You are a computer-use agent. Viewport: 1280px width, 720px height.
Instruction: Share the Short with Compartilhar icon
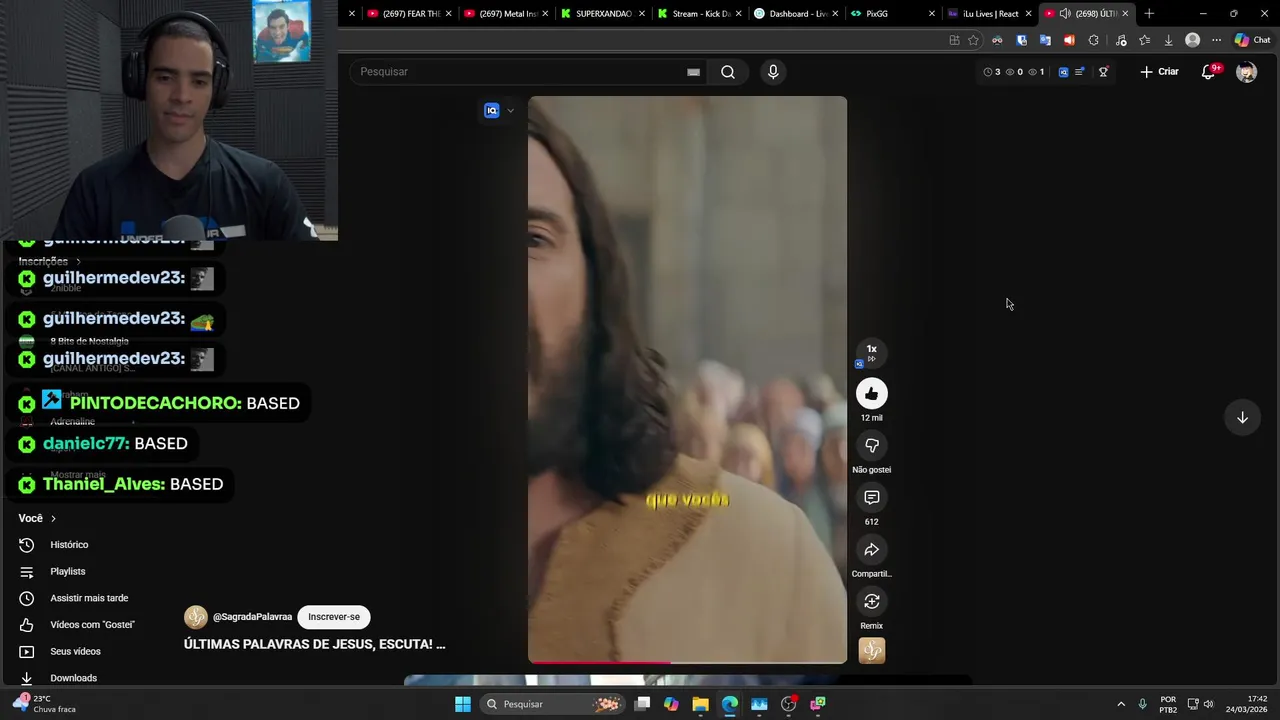click(x=872, y=550)
